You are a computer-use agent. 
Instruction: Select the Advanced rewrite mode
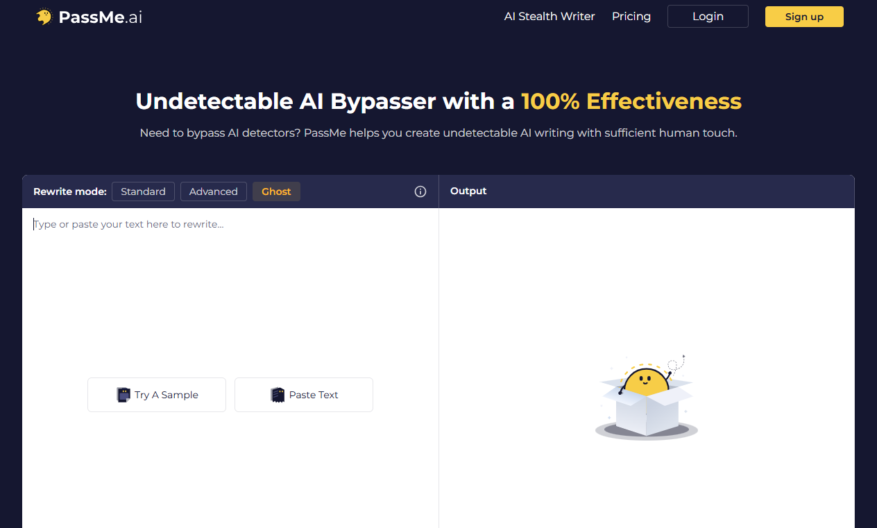click(213, 191)
